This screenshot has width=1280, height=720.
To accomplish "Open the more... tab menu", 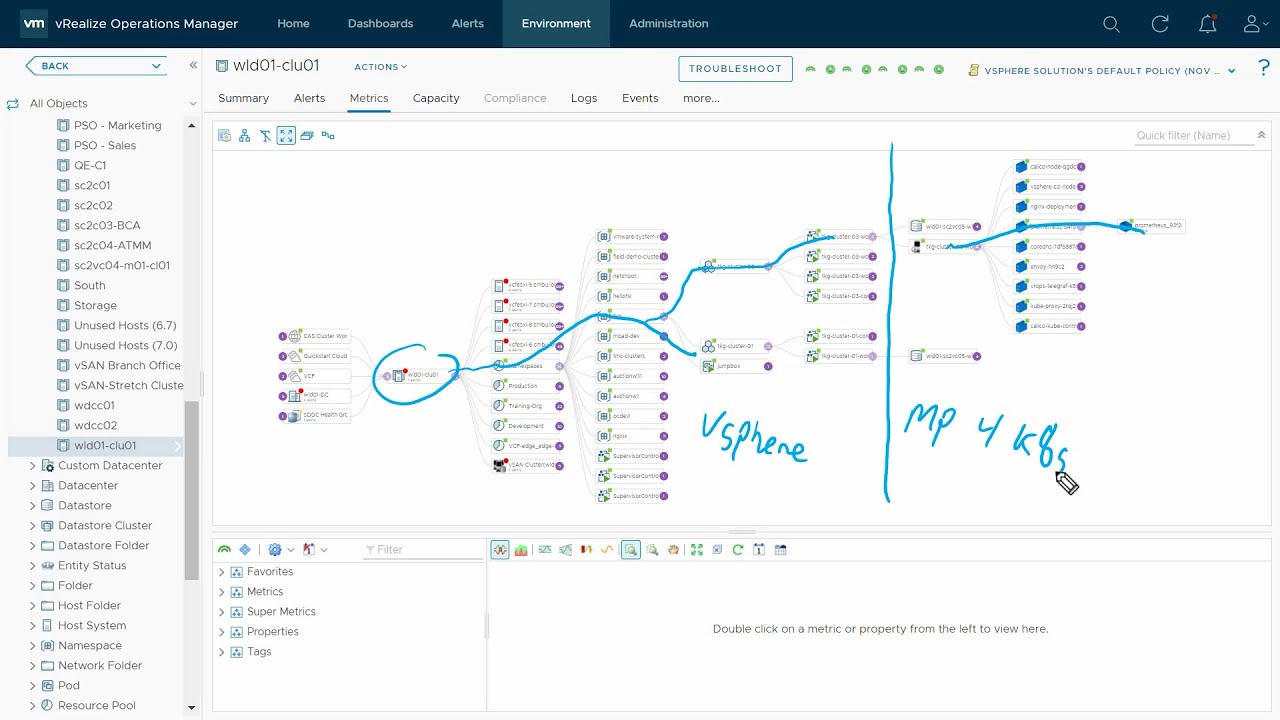I will pos(701,98).
